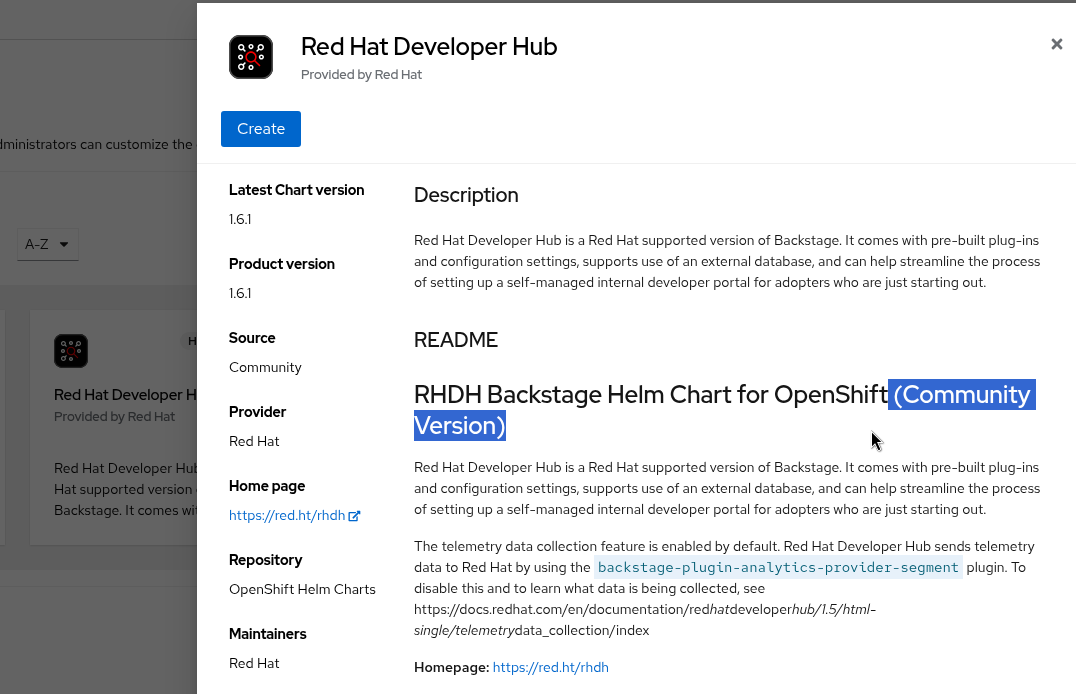Click the Latest Chart version value 1.6.1

pos(240,220)
